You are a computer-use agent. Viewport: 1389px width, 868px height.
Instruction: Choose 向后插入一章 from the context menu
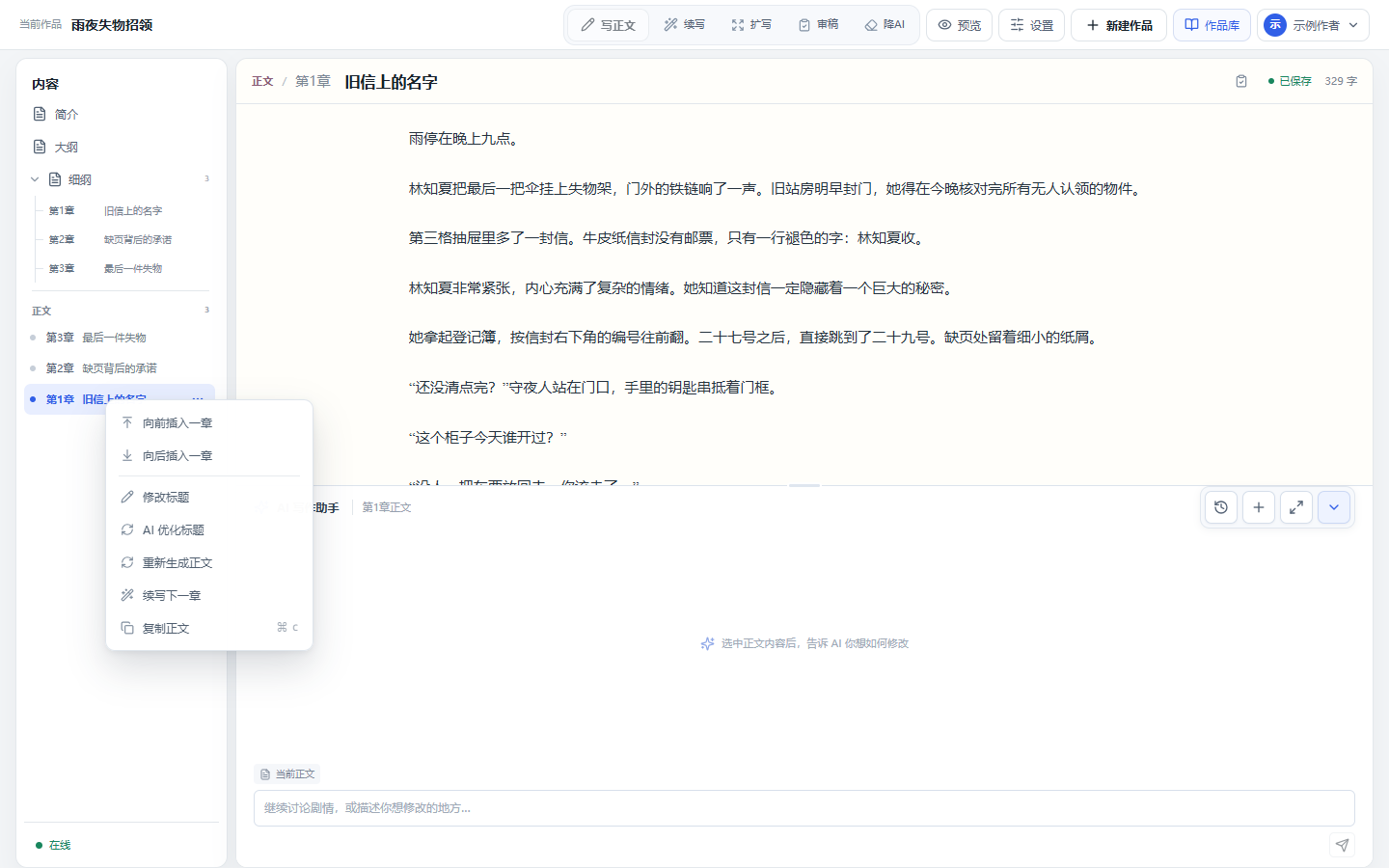[x=209, y=455]
